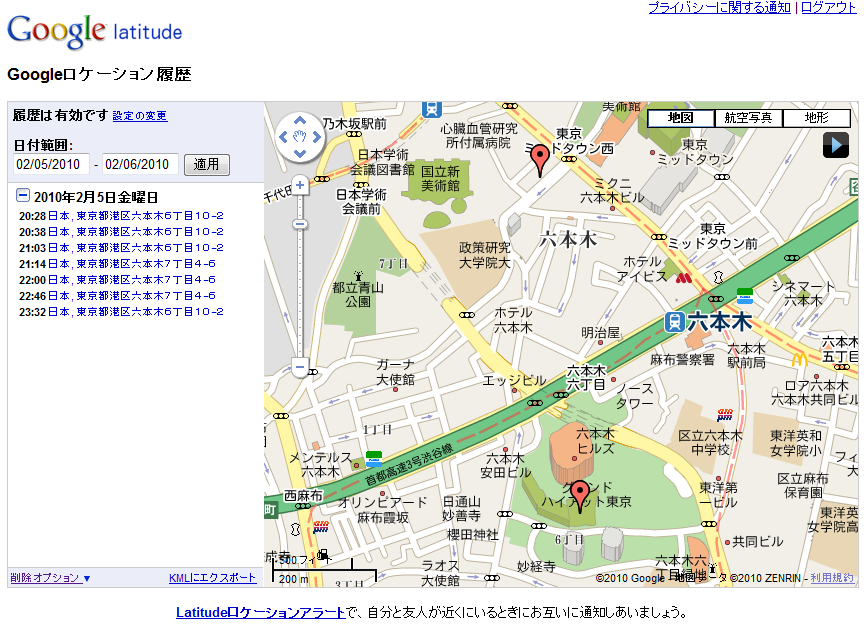864x625 pixels.
Task: Collapse the 2010年2月5日金曜日 date group
Action: 23,196
